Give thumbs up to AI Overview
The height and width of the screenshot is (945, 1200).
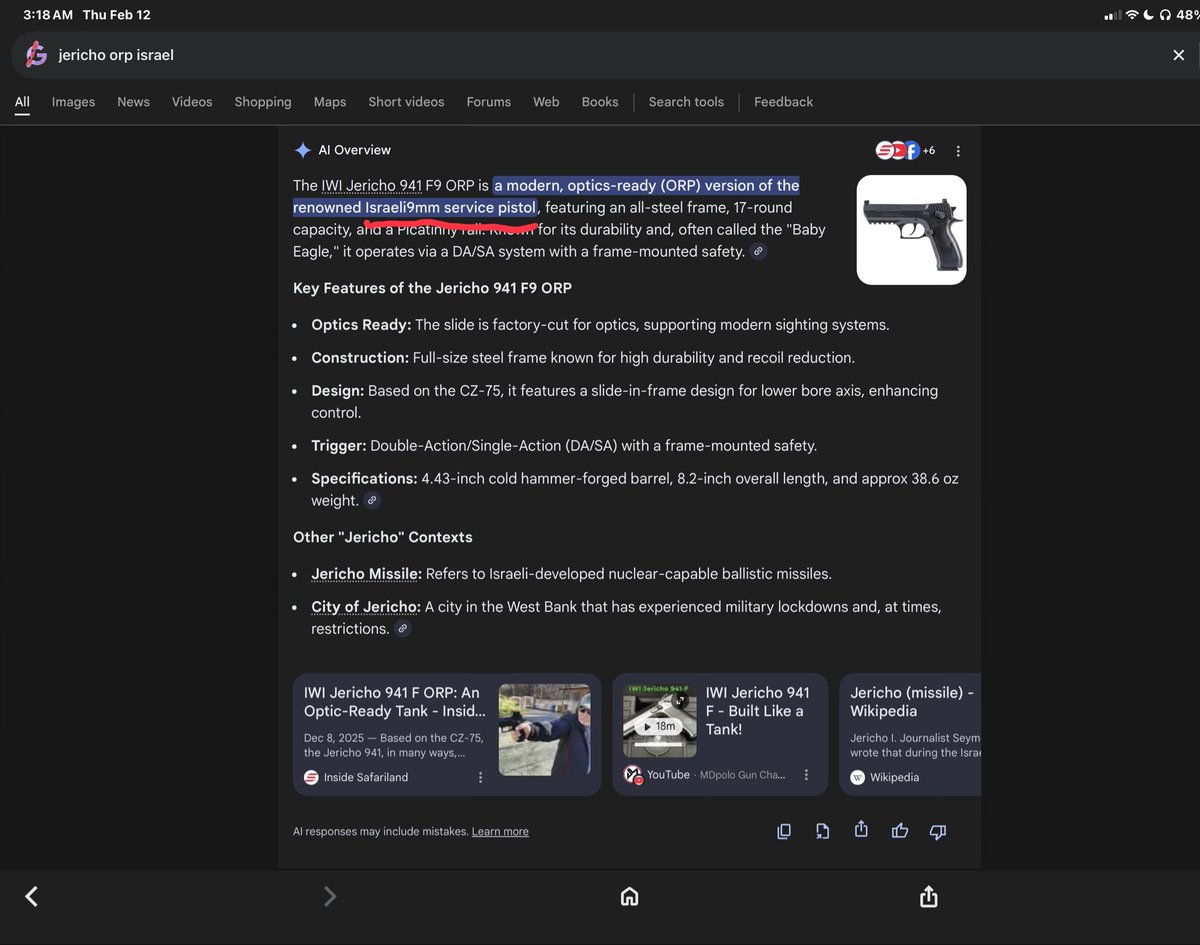coord(899,831)
